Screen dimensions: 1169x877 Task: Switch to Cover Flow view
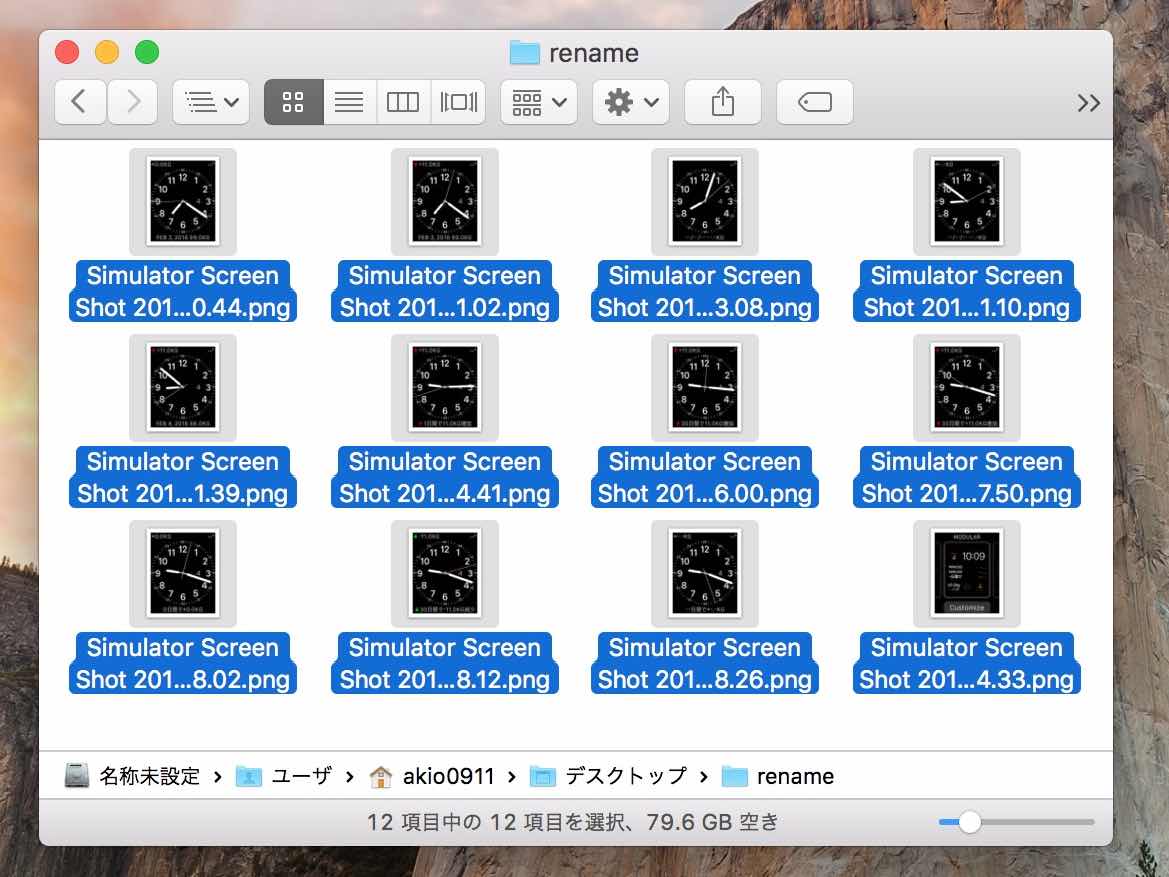tap(459, 101)
